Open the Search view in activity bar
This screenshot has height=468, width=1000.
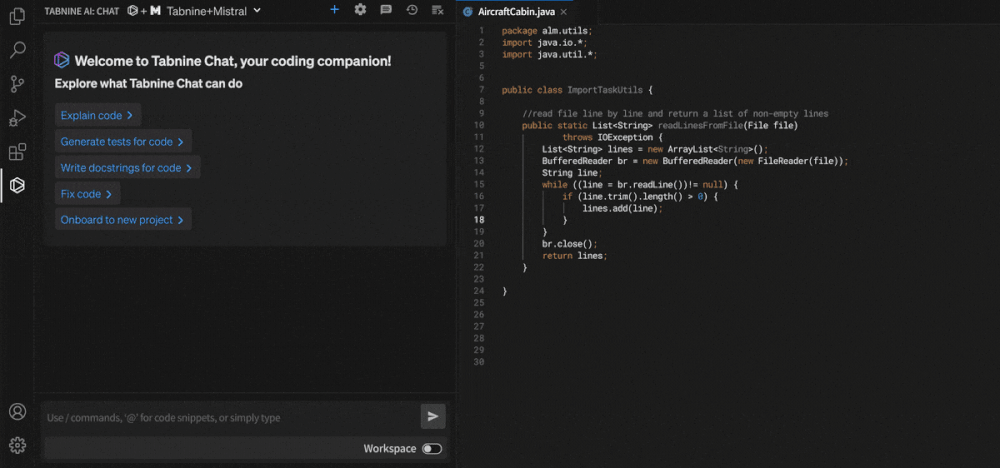pyautogui.click(x=17, y=50)
